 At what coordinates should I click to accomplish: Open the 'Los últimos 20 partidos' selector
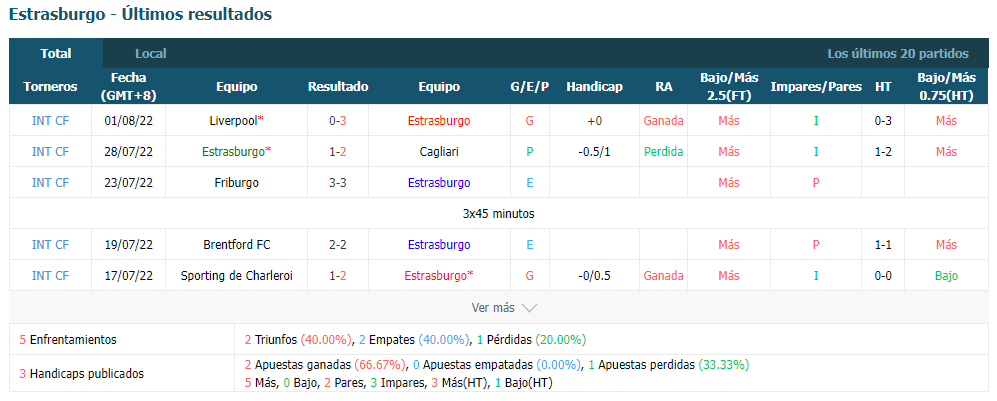(898, 54)
